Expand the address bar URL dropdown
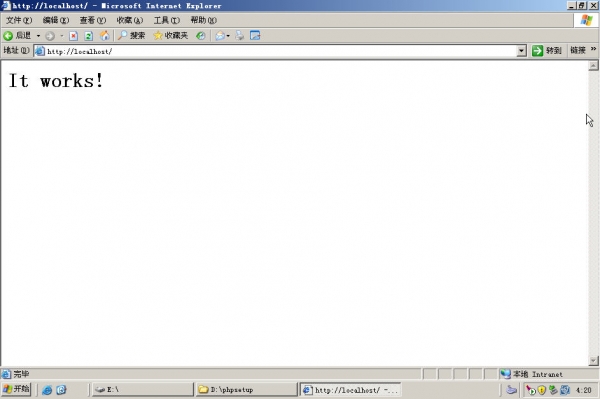Viewport: 600px width, 399px height. click(x=521, y=51)
